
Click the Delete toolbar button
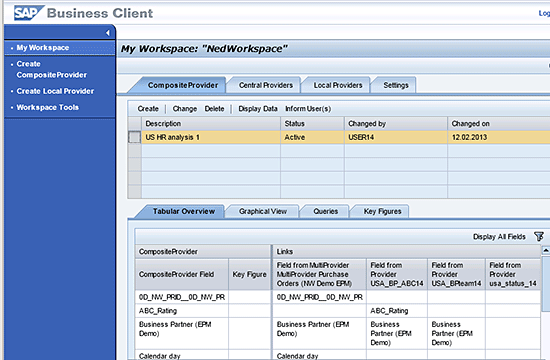(x=214, y=109)
